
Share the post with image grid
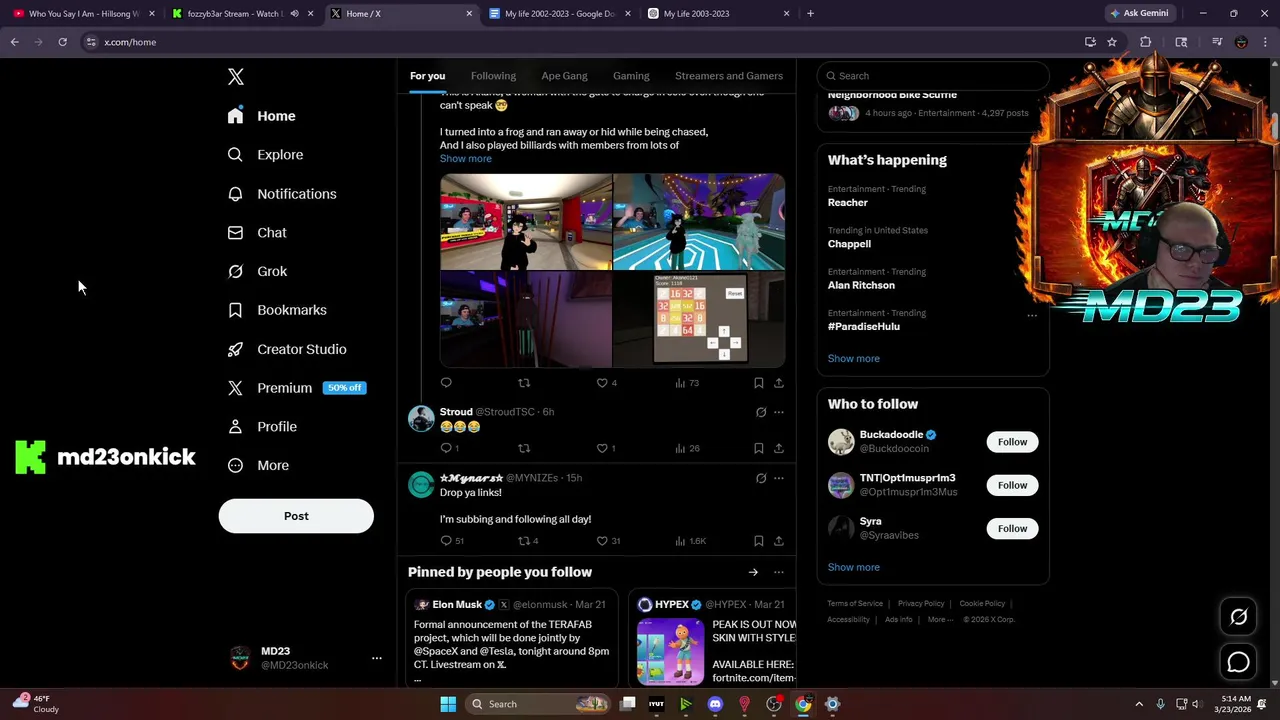(x=779, y=383)
